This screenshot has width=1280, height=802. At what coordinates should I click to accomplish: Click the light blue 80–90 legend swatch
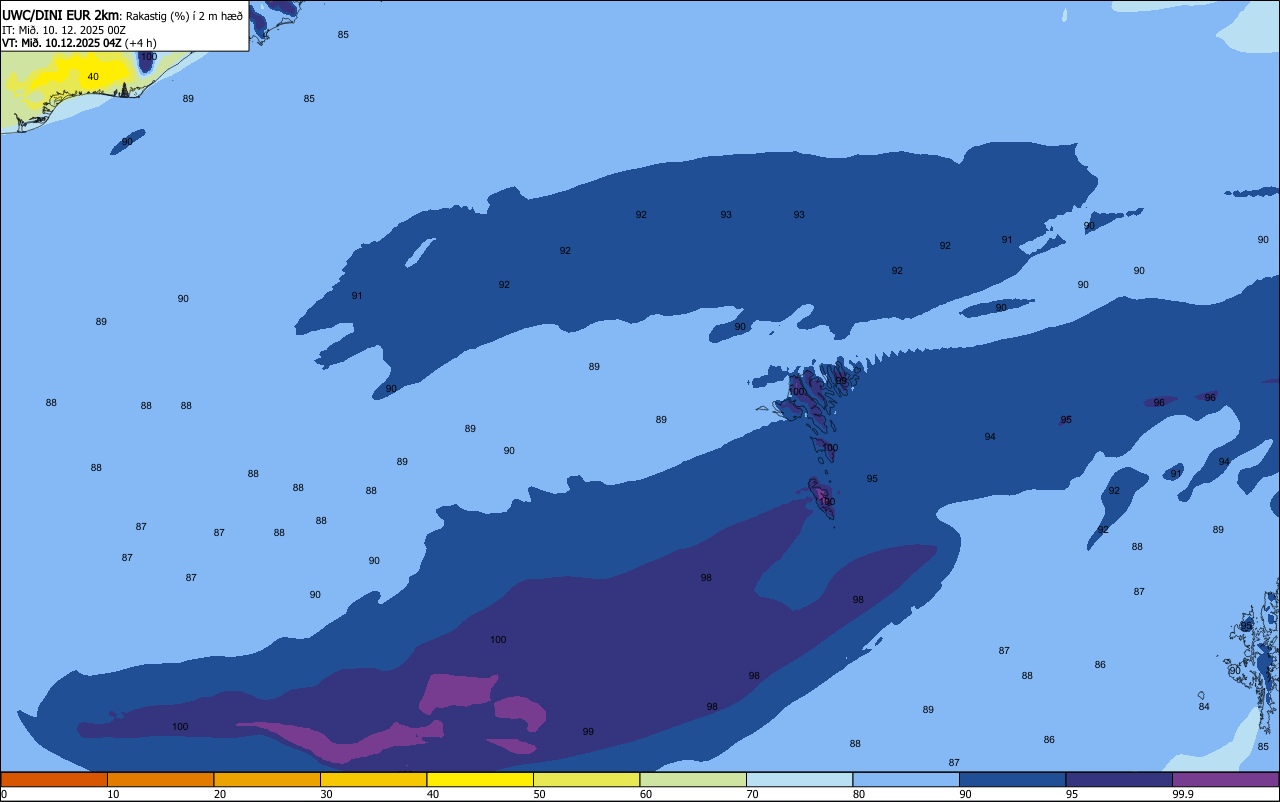tap(906, 779)
